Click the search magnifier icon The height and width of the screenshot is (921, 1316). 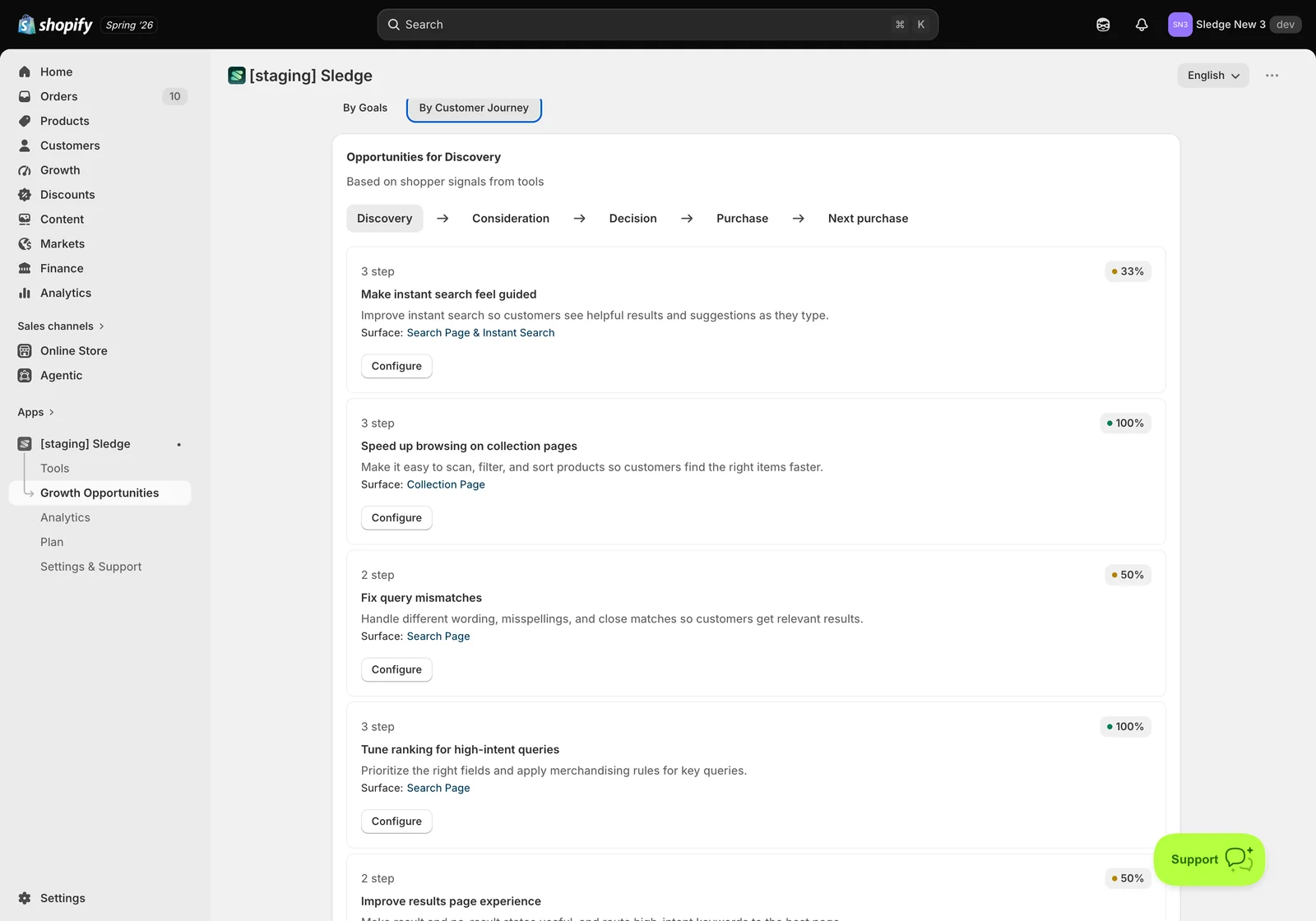coord(394,25)
